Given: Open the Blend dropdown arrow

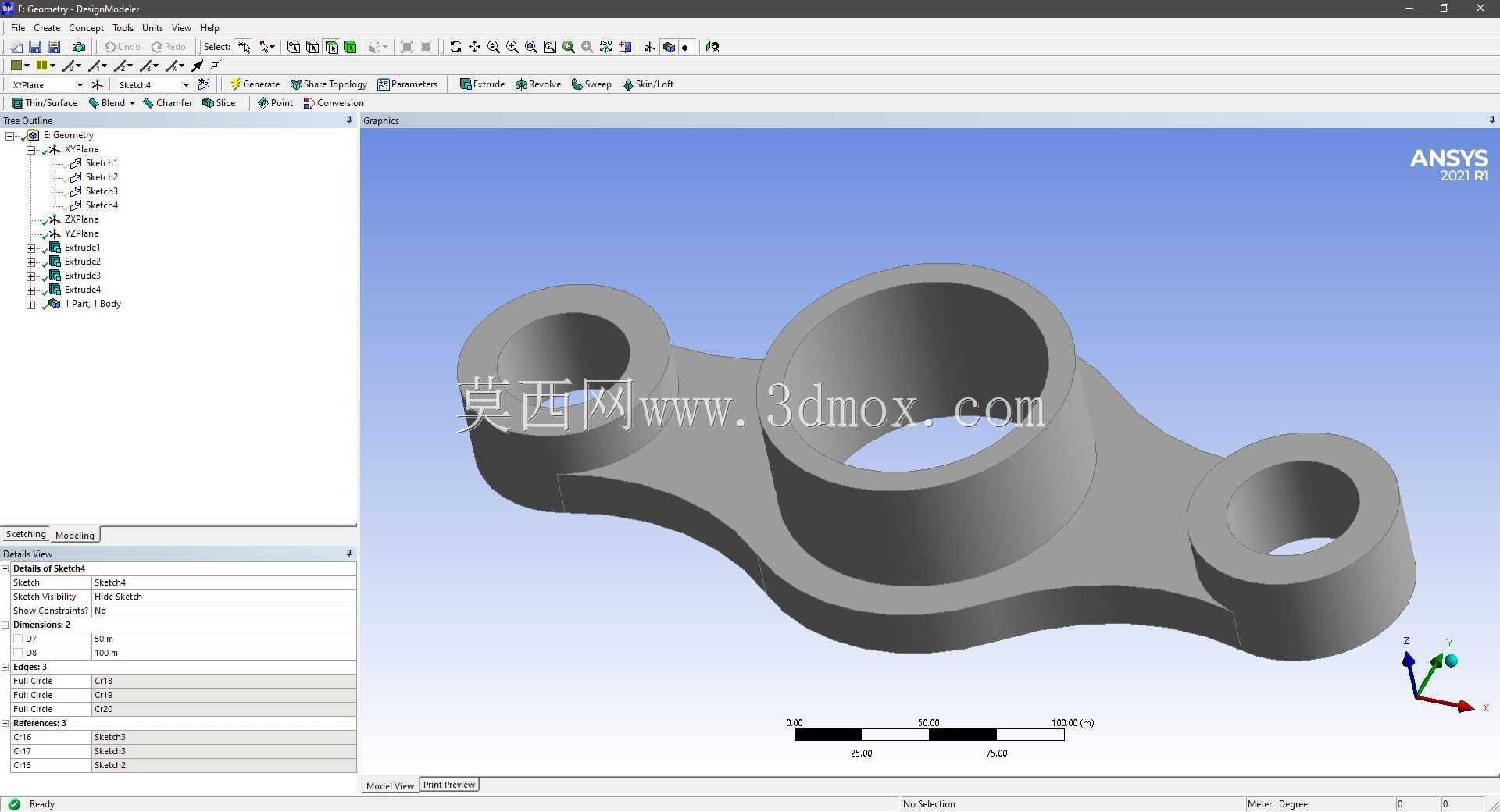Looking at the screenshot, I should (x=132, y=103).
